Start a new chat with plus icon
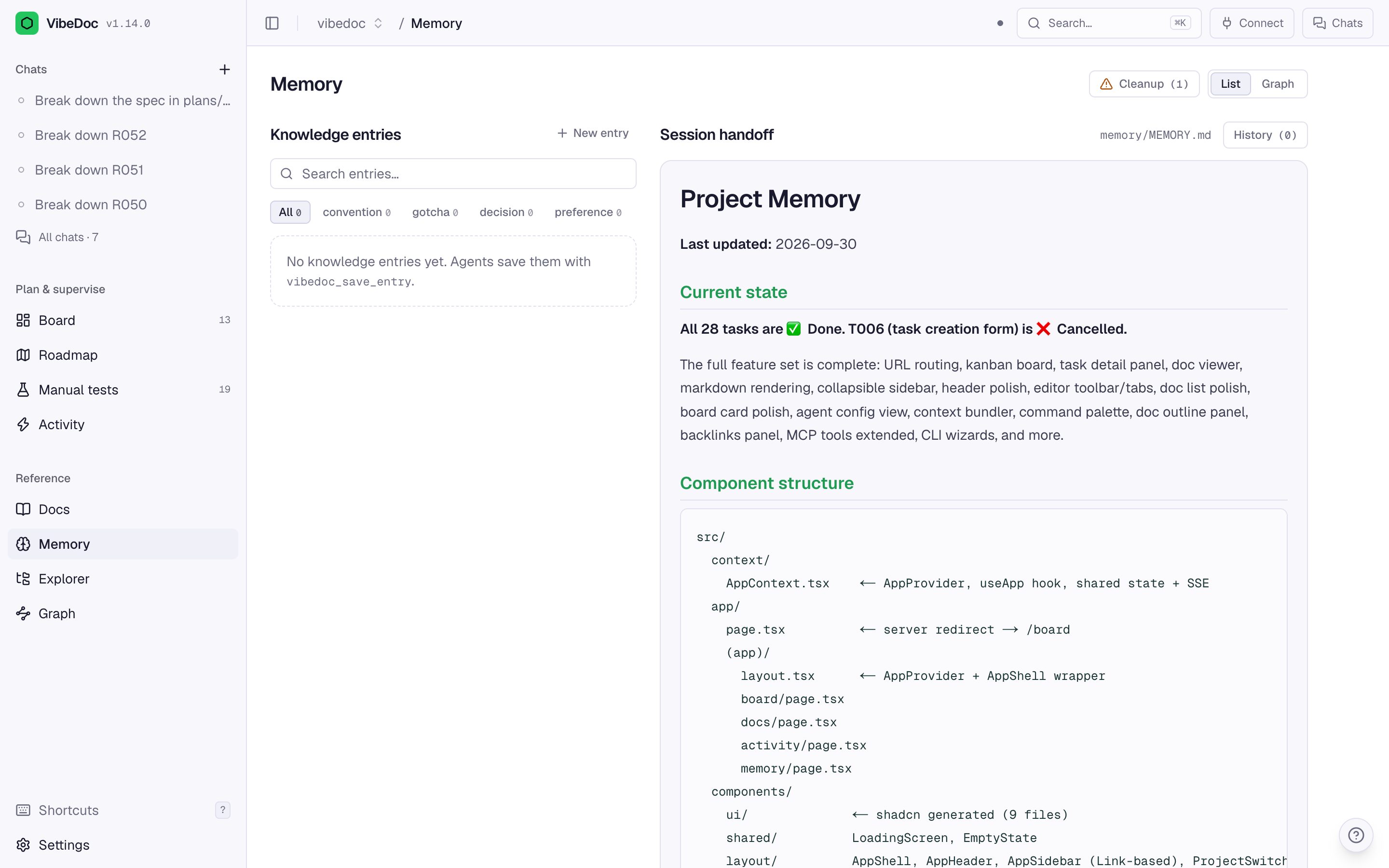Viewport: 1389px width, 868px height. point(224,69)
